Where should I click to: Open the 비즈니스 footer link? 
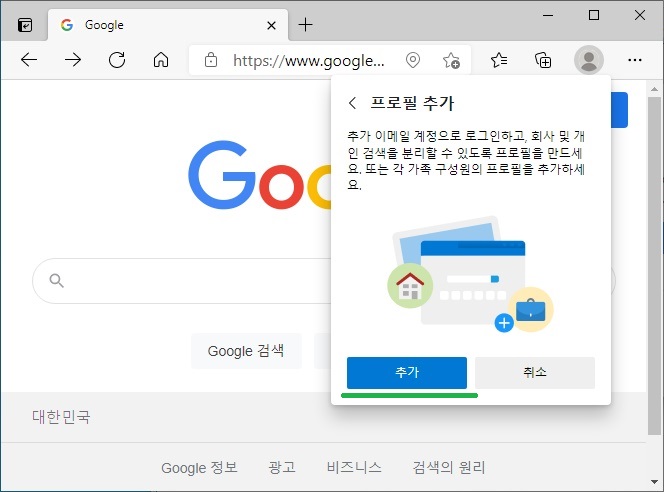354,467
